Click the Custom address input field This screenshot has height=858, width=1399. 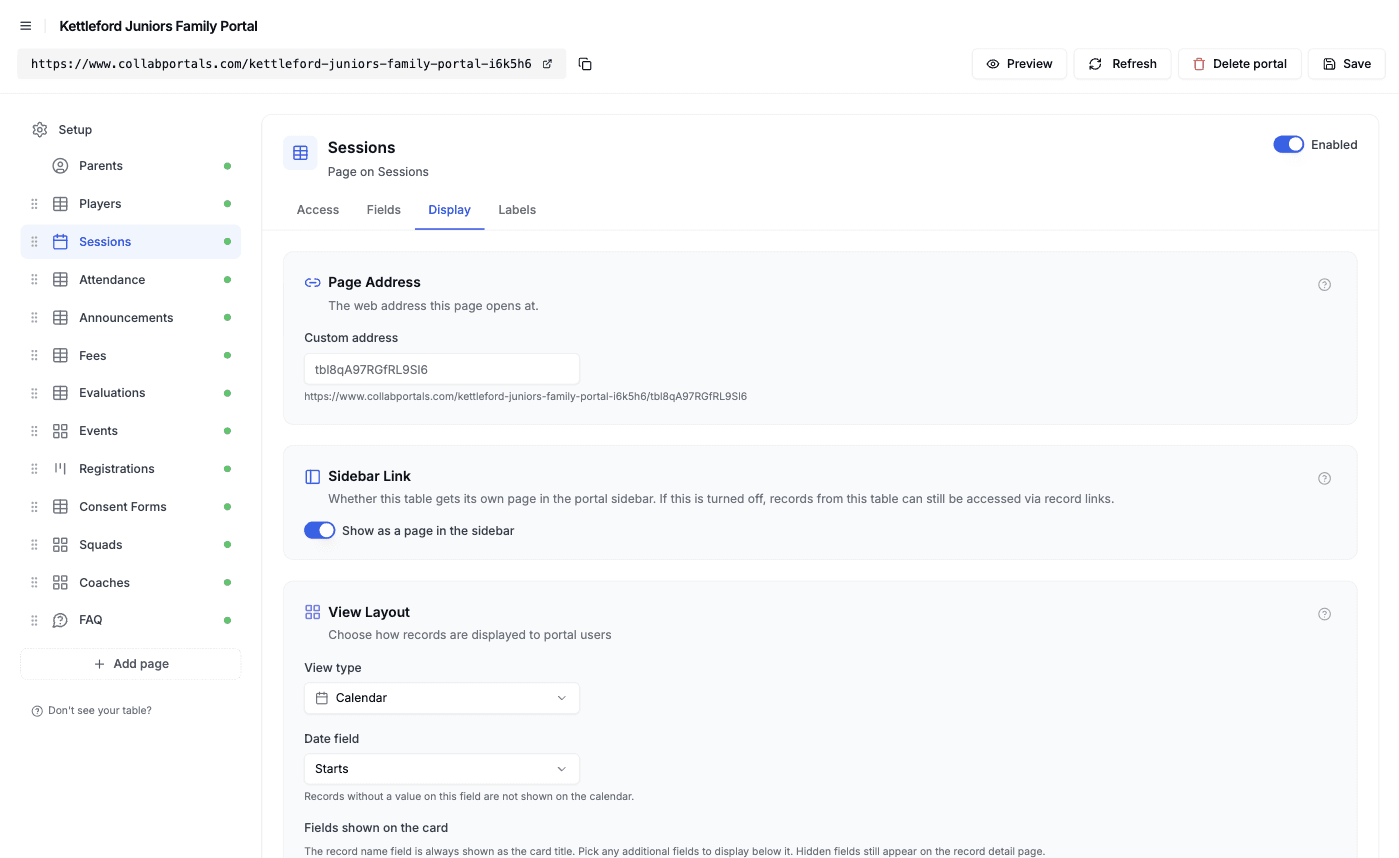442,369
